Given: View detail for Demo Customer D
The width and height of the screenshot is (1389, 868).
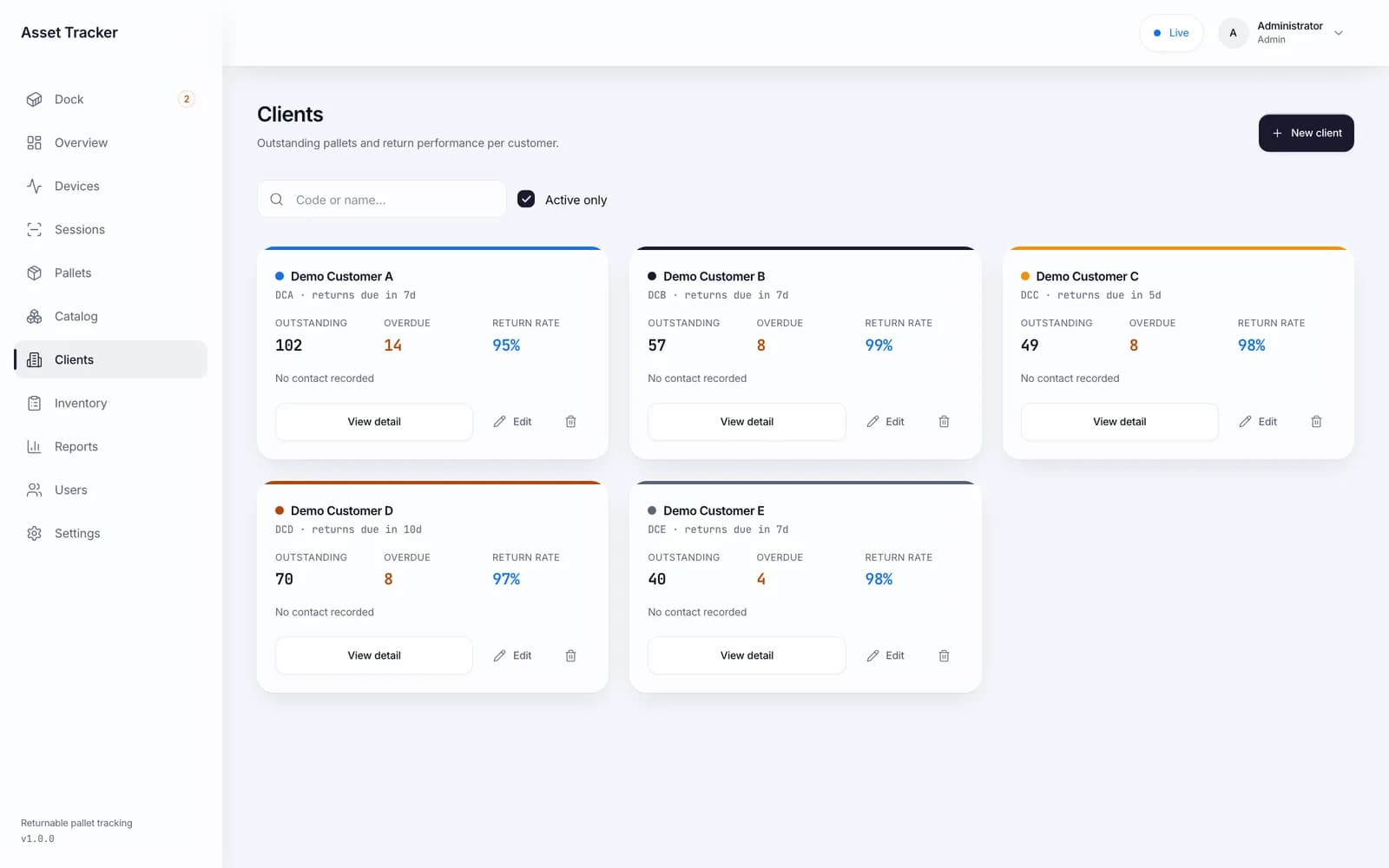Looking at the screenshot, I should tap(374, 655).
